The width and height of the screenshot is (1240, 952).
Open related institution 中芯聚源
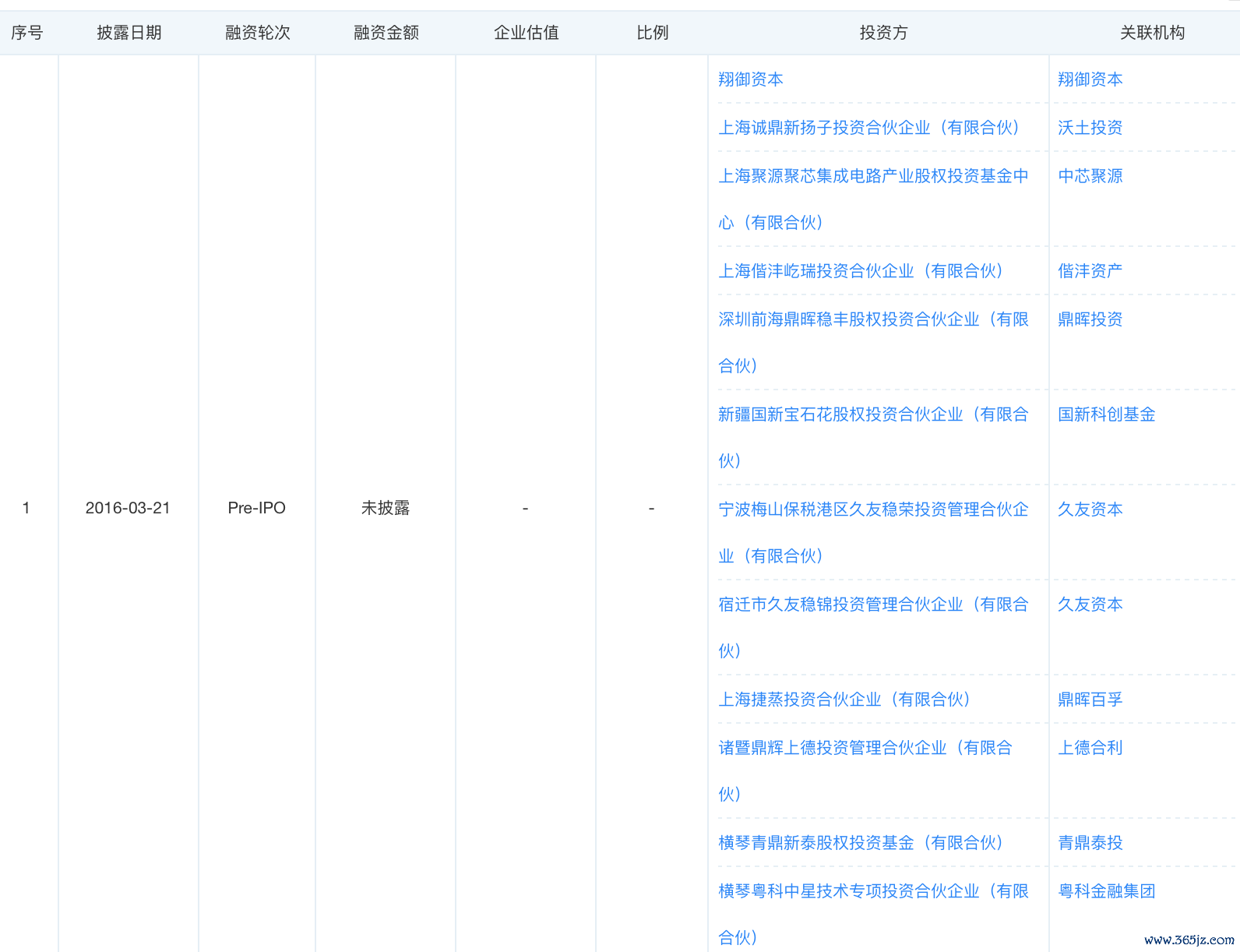[1090, 176]
